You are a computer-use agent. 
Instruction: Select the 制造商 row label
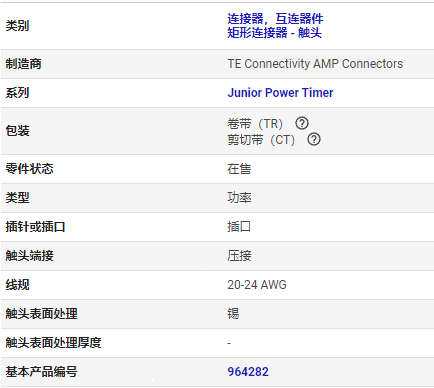(x=23, y=64)
